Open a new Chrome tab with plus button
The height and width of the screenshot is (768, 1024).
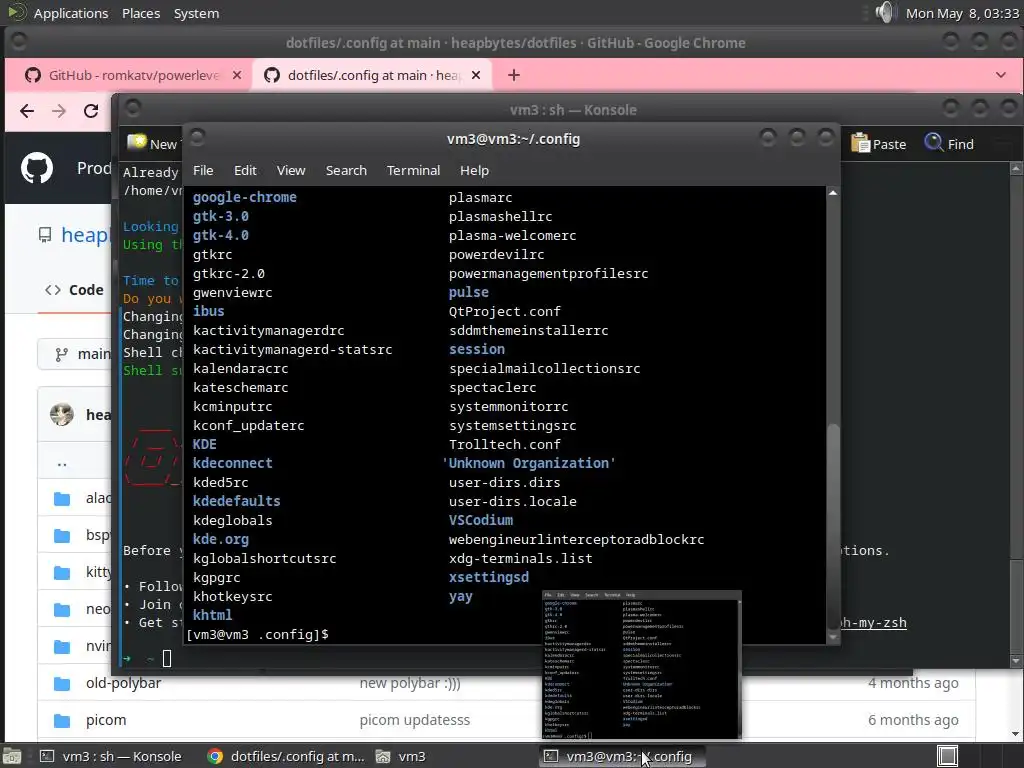(514, 75)
